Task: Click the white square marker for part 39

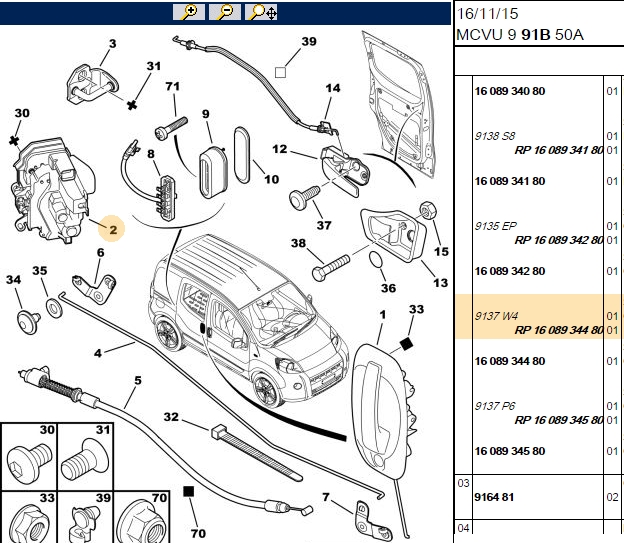Action: point(281,72)
